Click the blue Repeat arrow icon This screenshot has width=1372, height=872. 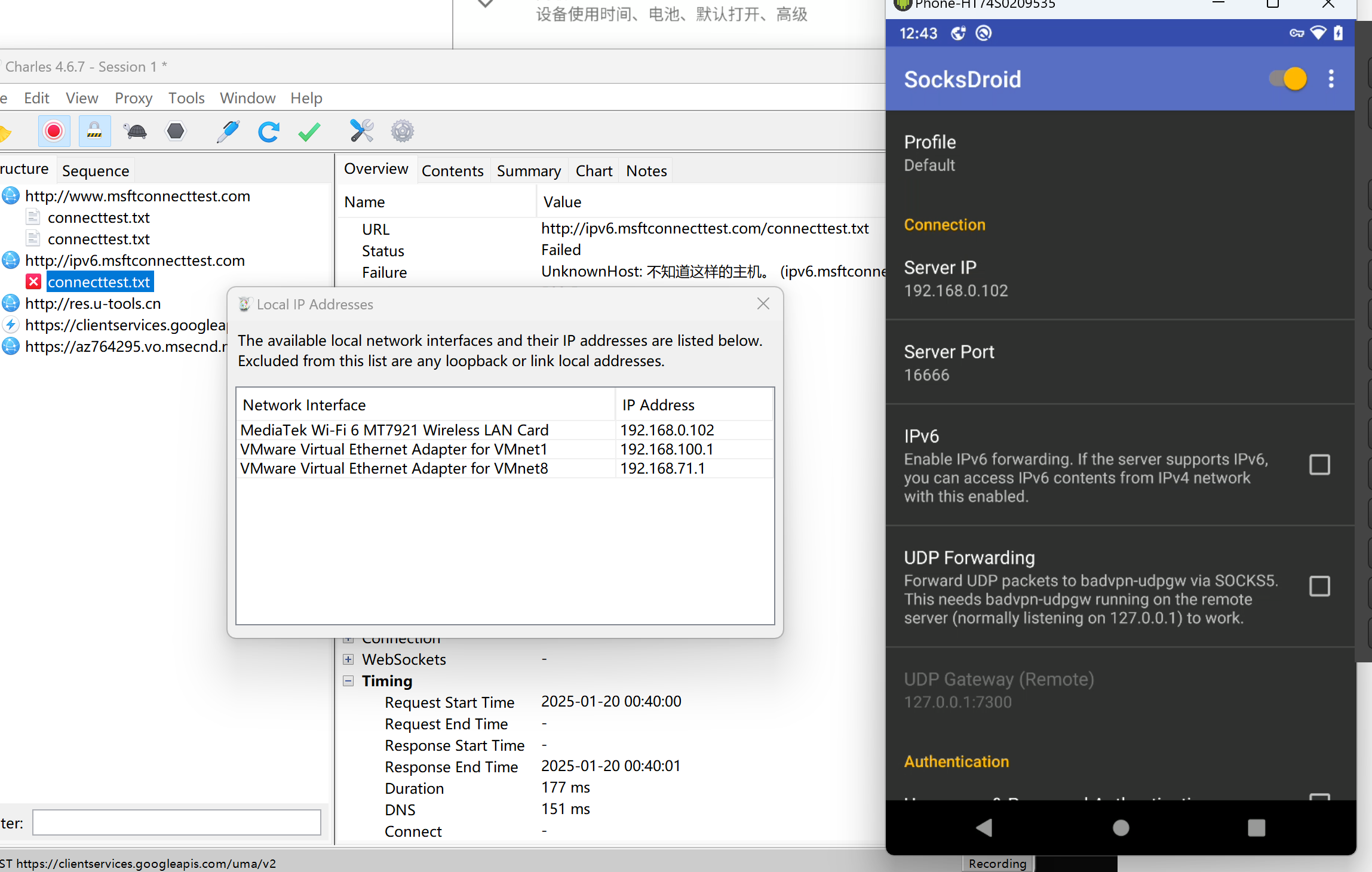(269, 131)
